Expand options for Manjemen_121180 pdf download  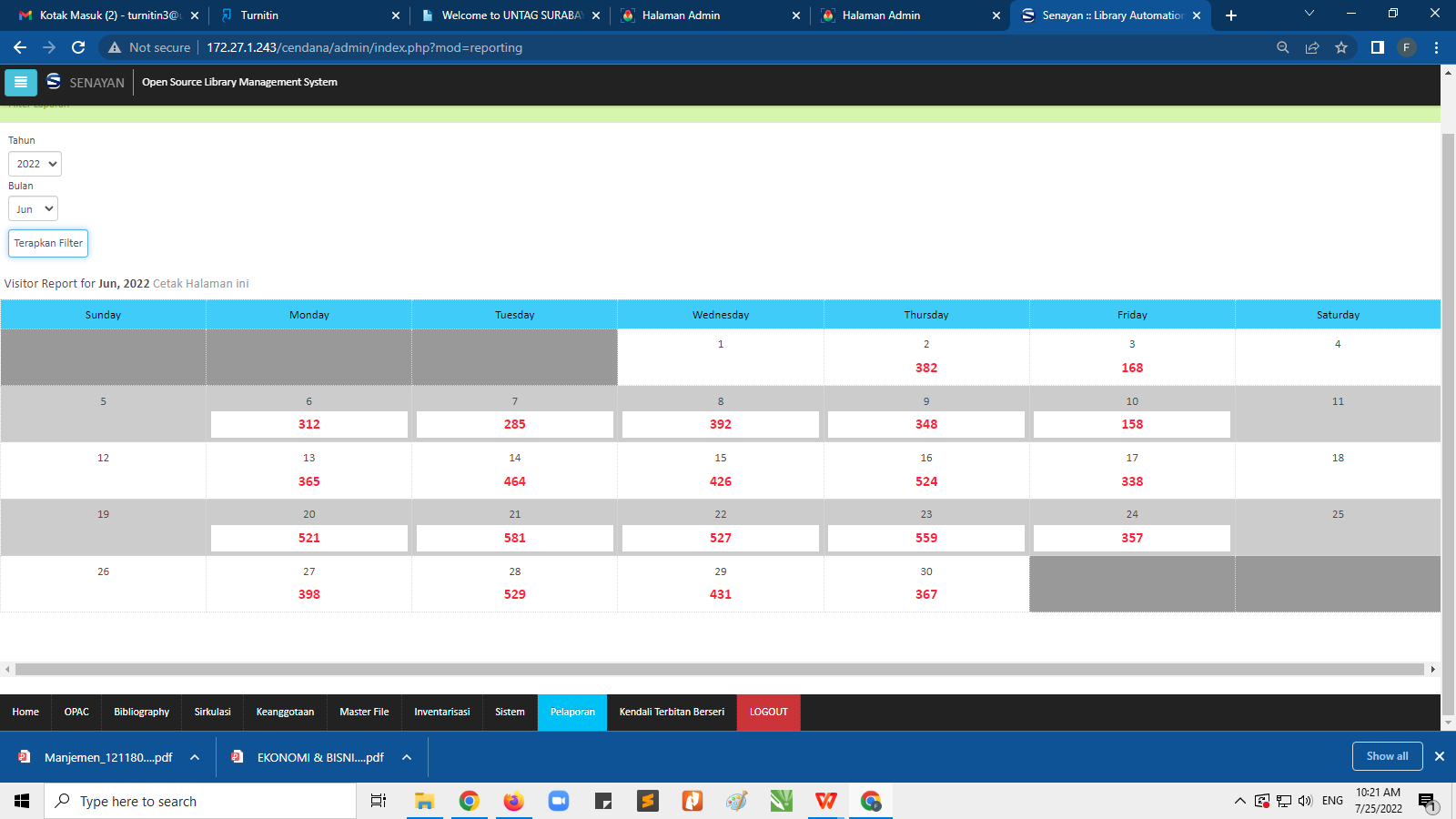[195, 757]
